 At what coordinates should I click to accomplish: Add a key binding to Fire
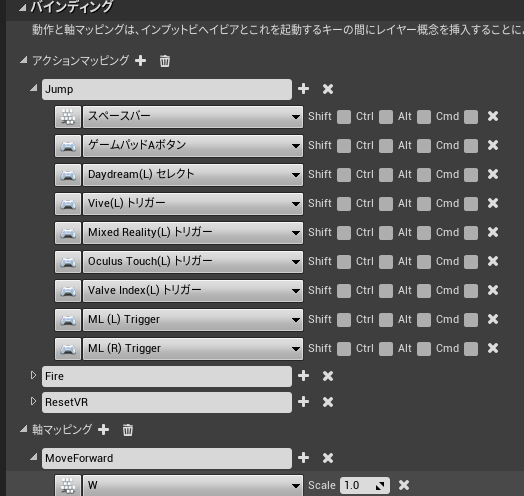coord(303,376)
